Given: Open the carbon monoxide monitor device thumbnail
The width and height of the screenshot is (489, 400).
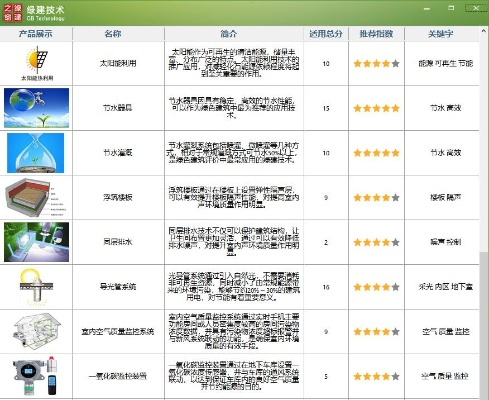Looking at the screenshot, I should [35, 376].
